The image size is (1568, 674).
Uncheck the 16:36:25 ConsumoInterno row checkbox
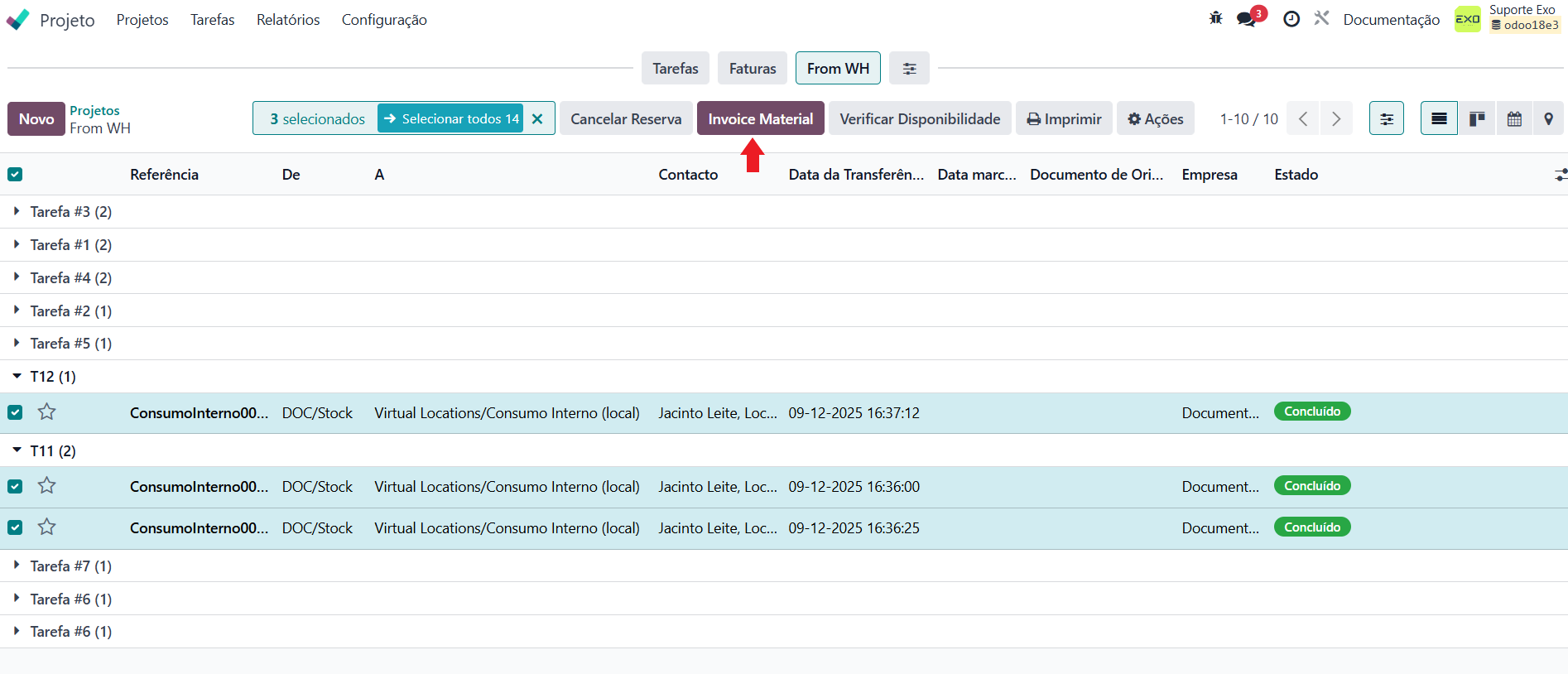15,527
